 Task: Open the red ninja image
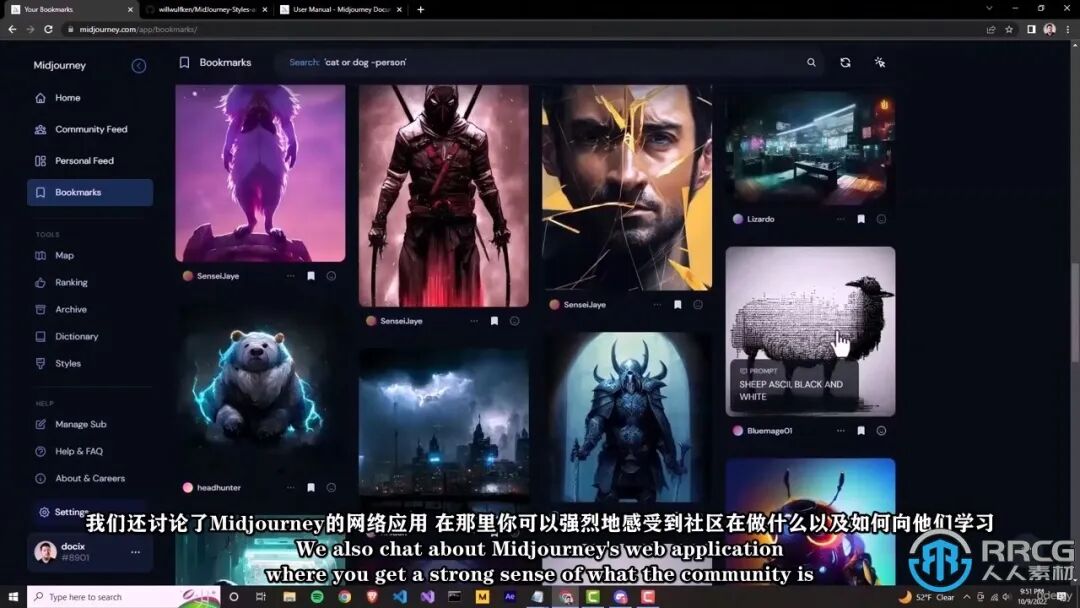coord(444,196)
